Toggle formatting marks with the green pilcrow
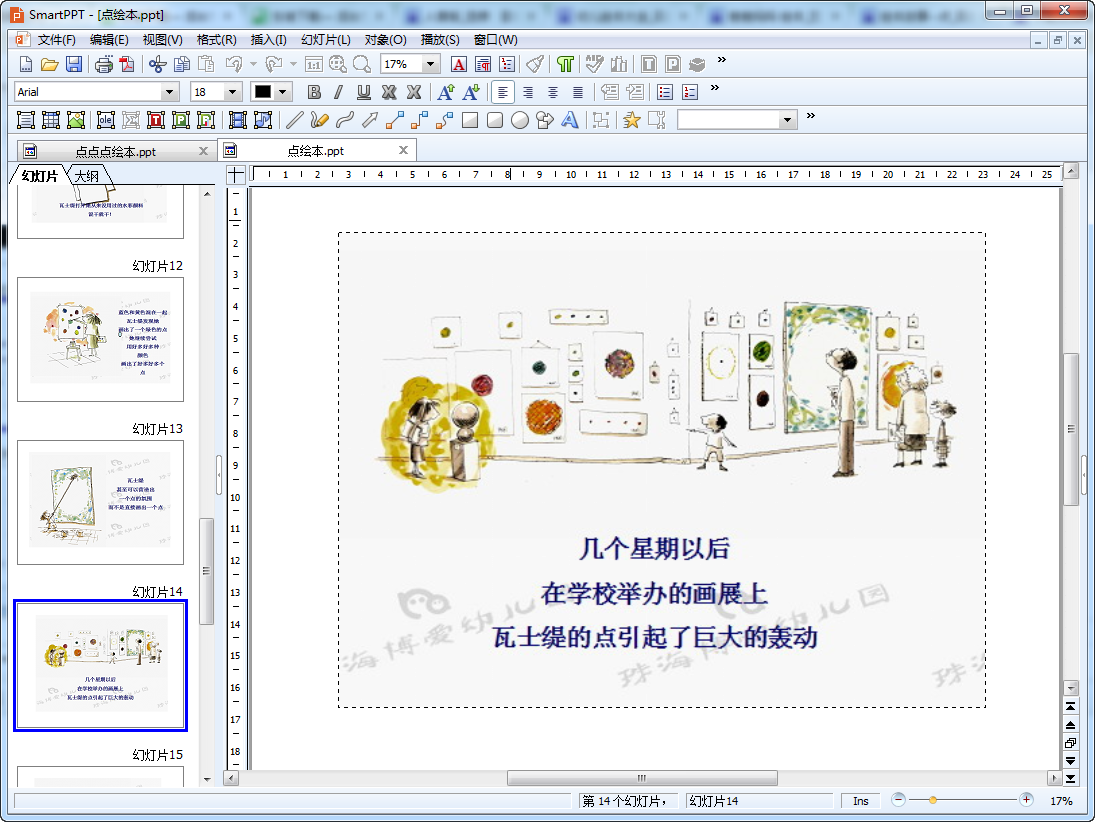The image size is (1095, 822). pos(565,64)
